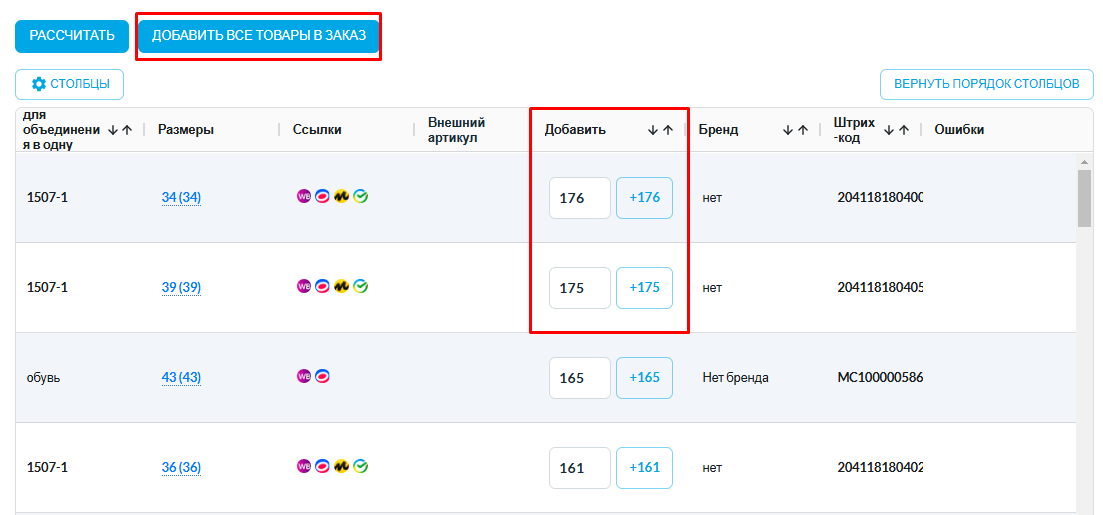
Task: Sort Бренд column ascending with the up arrow
Action: [x=802, y=130]
